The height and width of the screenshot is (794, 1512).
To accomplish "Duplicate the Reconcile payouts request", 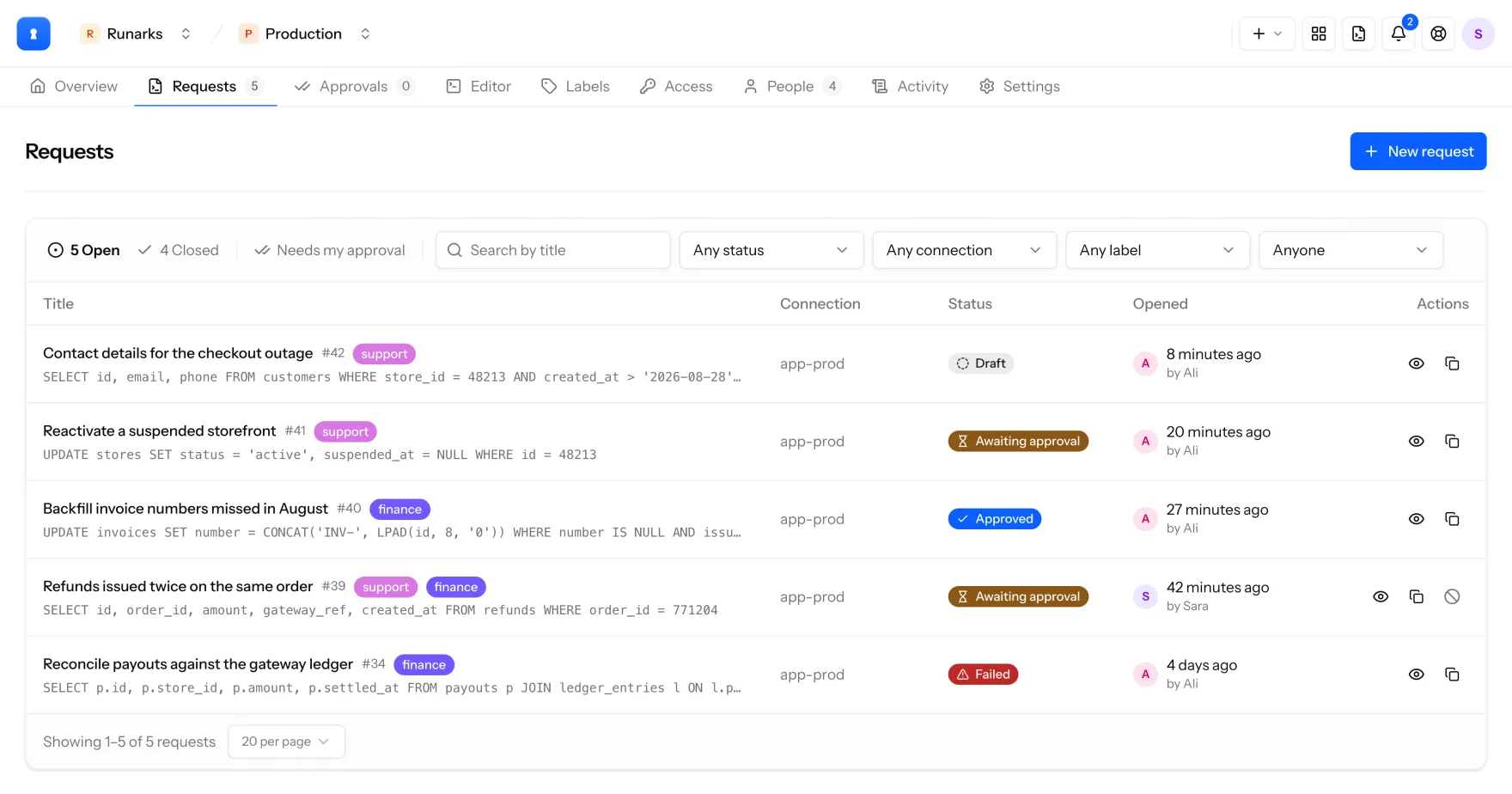I will tap(1452, 675).
